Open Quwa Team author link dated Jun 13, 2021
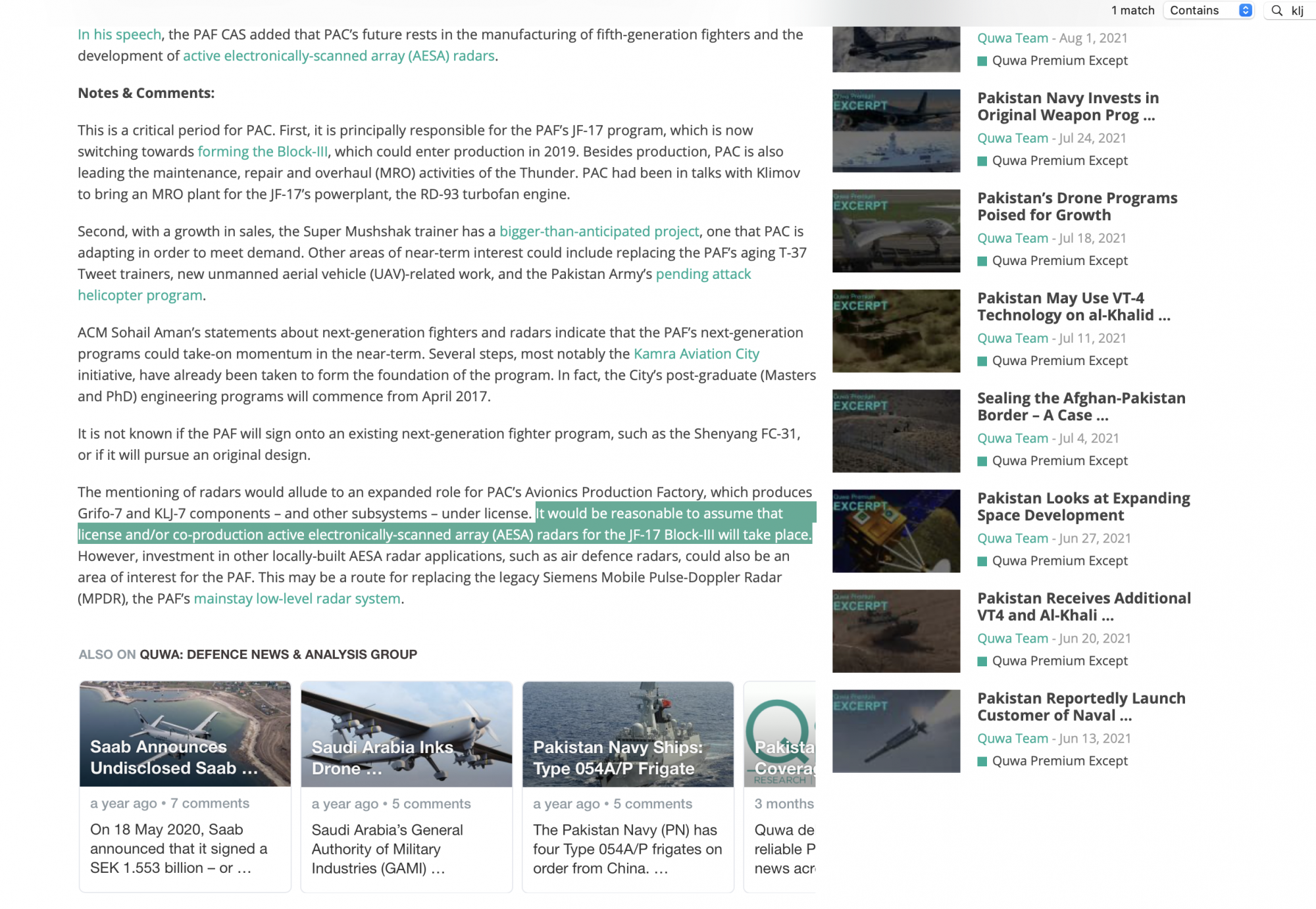Image resolution: width=1316 pixels, height=909 pixels. (x=1013, y=738)
